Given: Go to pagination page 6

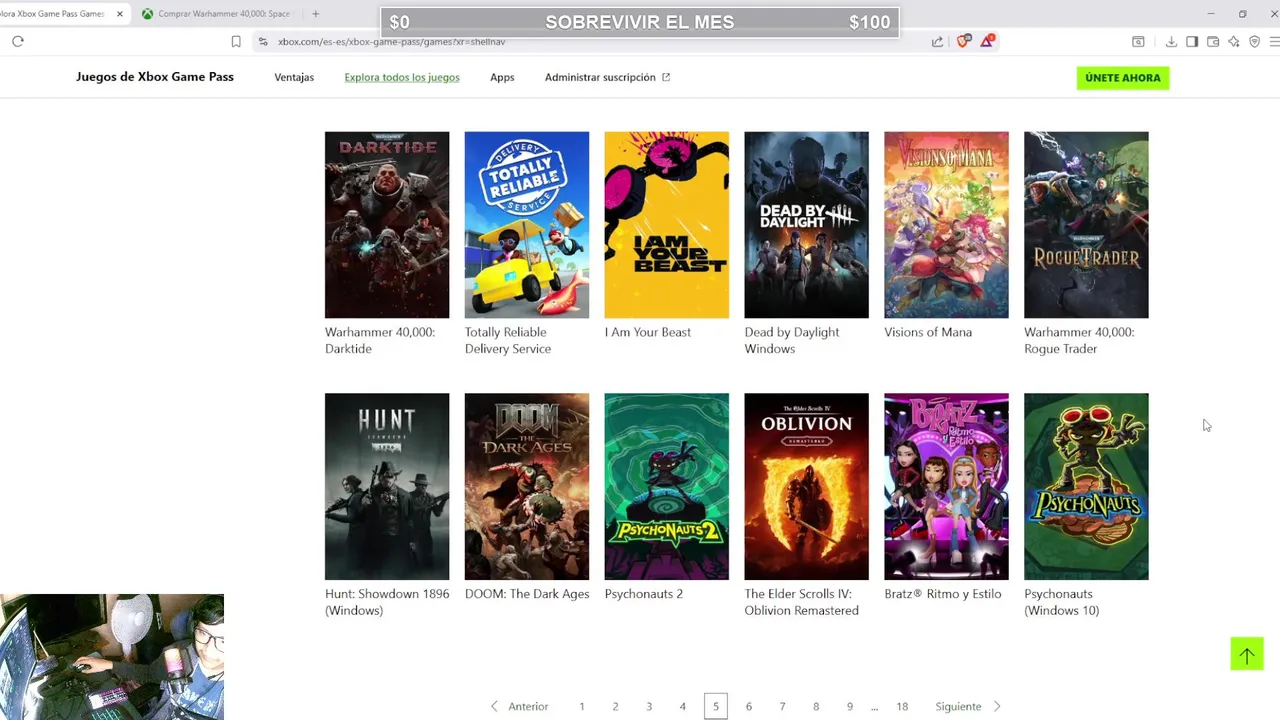Looking at the screenshot, I should (x=749, y=706).
